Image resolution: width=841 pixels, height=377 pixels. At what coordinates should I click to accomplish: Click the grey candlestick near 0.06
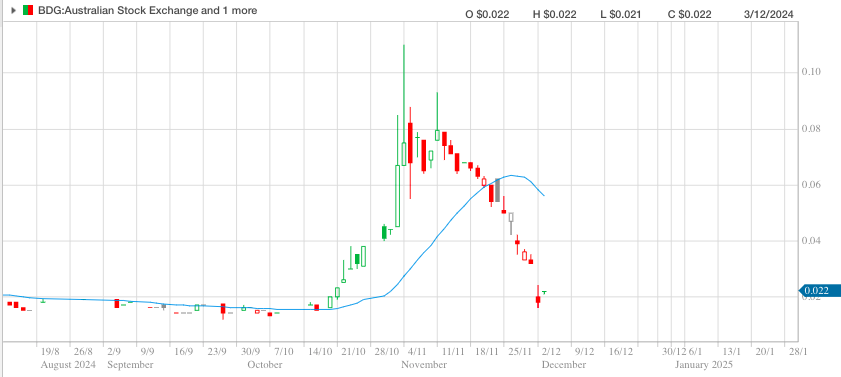[497, 190]
